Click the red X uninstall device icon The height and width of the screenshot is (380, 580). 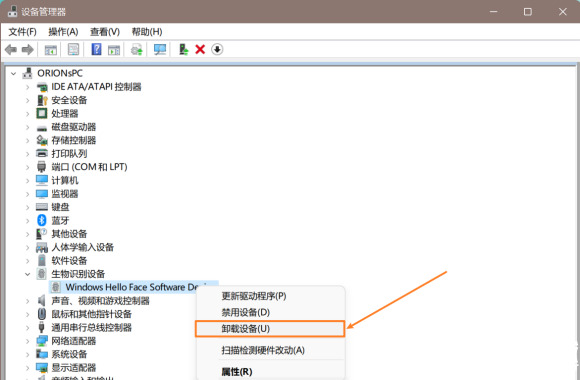[x=200, y=49]
